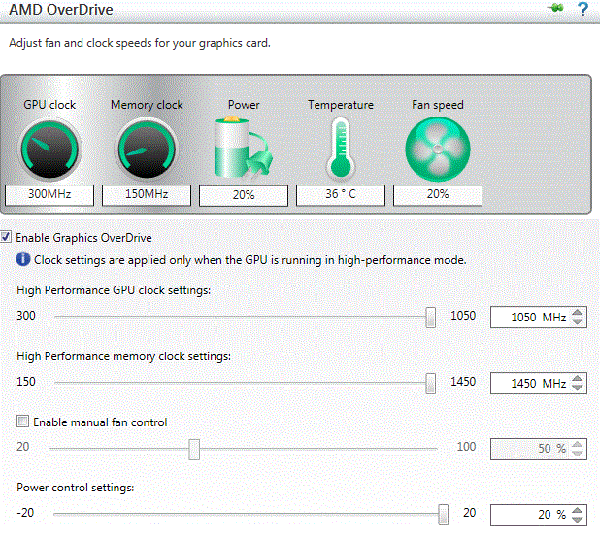Click the manual fan speed slider handle

point(194,449)
